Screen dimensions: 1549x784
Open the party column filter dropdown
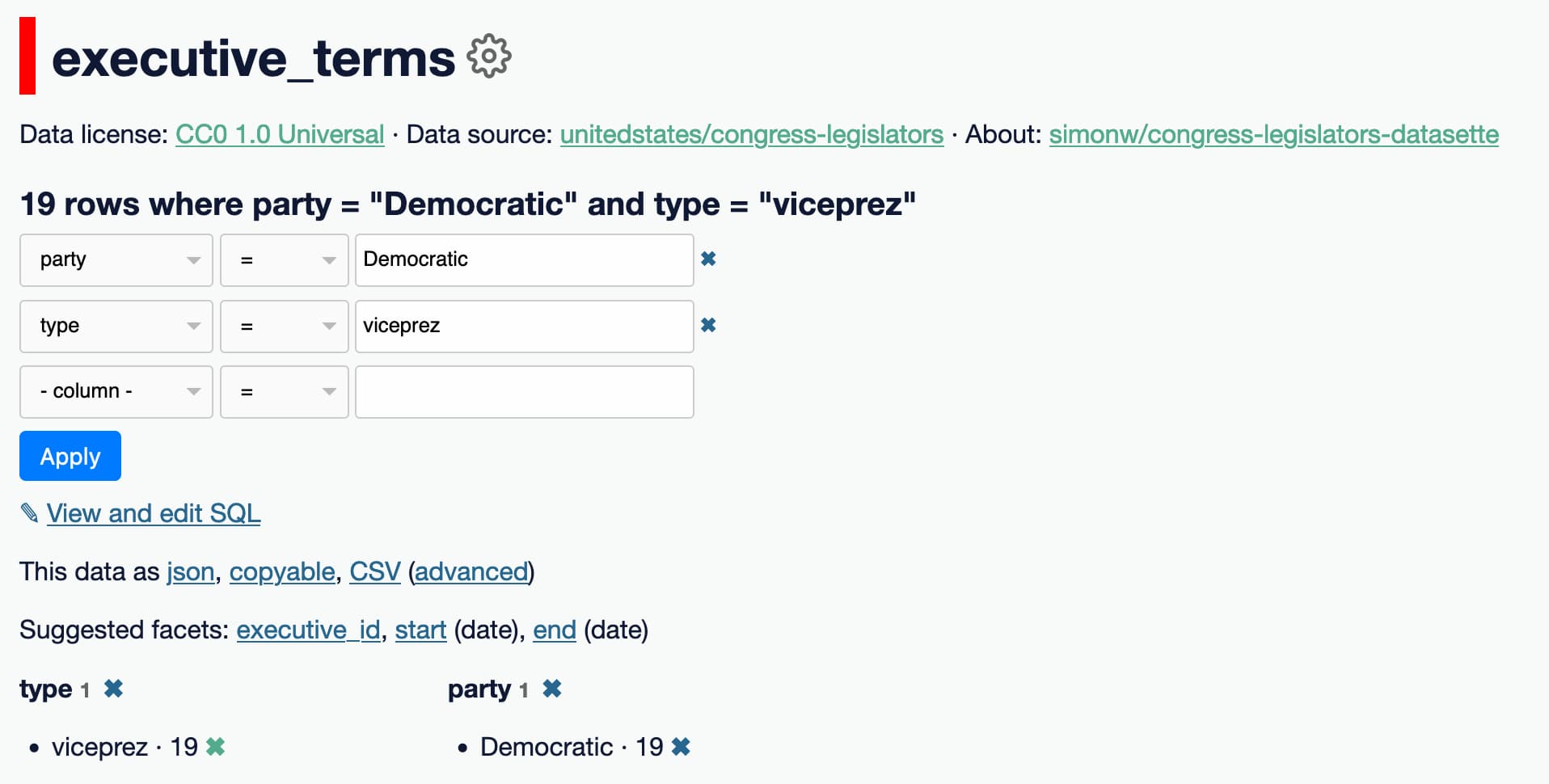point(116,259)
